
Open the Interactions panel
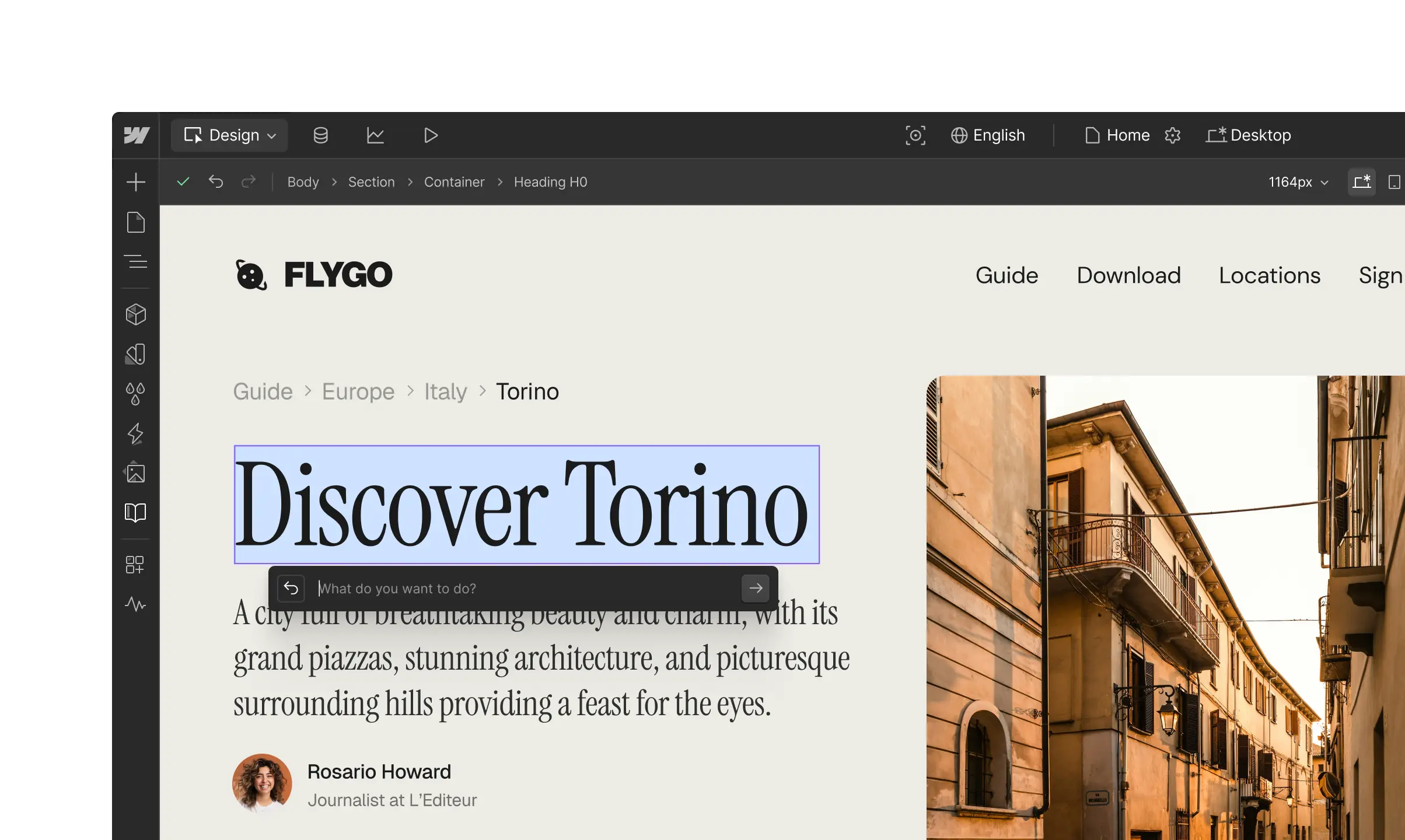(x=135, y=433)
